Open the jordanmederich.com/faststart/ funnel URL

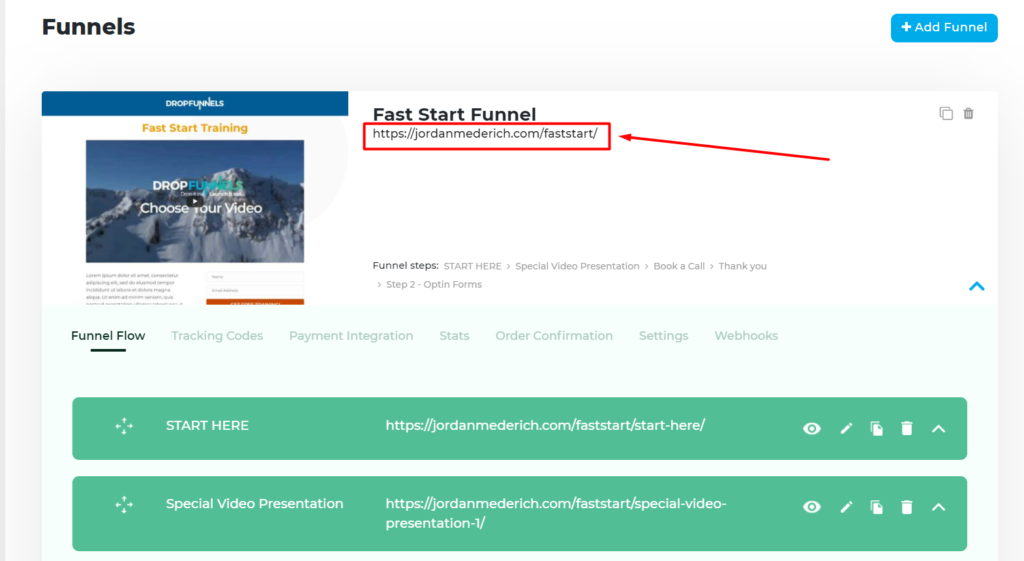pos(485,134)
